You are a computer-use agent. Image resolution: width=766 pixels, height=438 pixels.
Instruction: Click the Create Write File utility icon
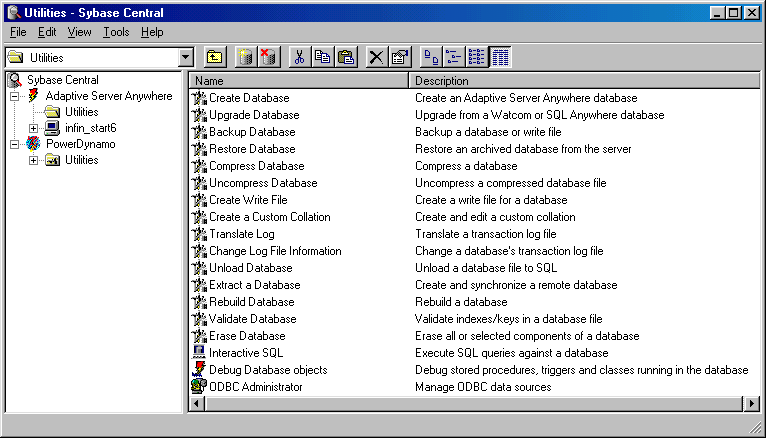point(199,200)
